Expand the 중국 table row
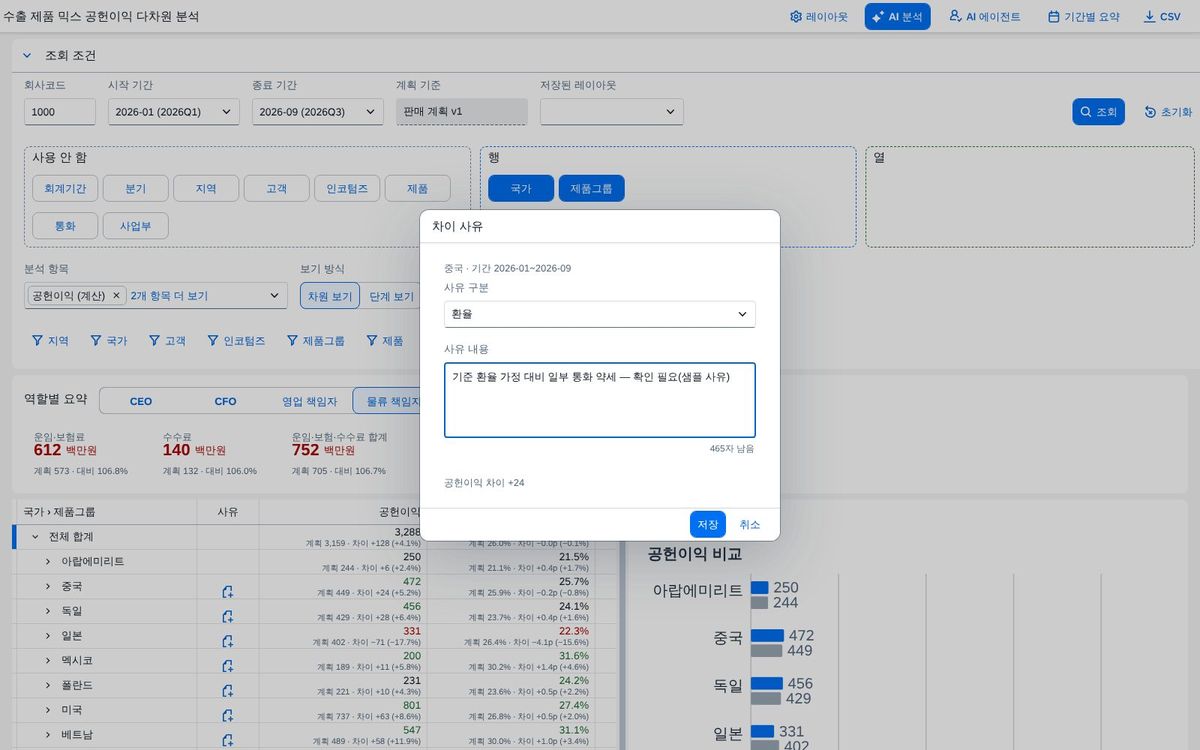The height and width of the screenshot is (750, 1200). point(47,586)
